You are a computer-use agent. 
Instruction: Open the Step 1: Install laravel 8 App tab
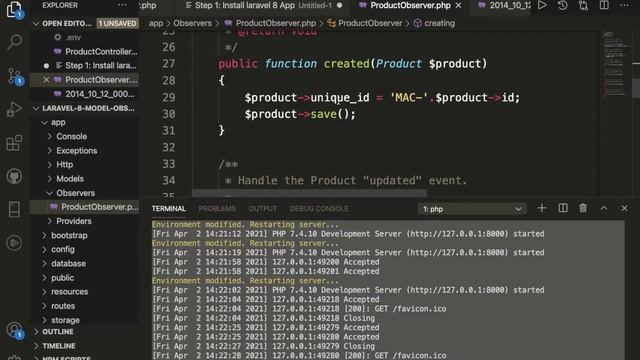pyautogui.click(x=264, y=5)
